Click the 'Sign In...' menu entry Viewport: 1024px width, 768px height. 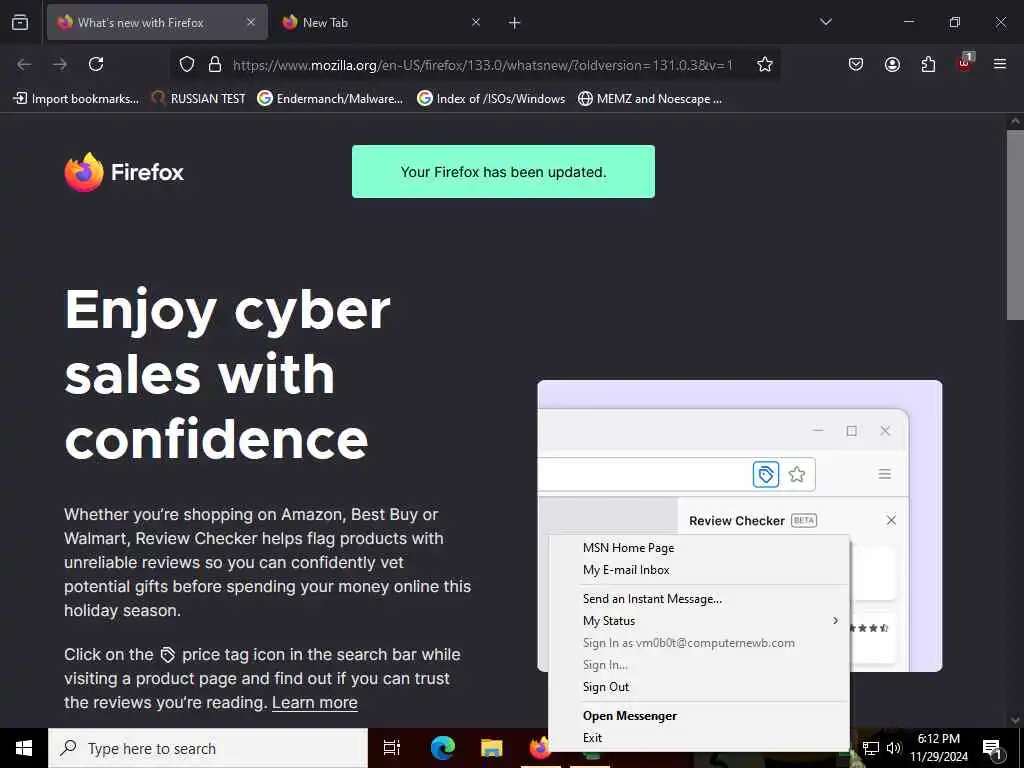[699, 665]
